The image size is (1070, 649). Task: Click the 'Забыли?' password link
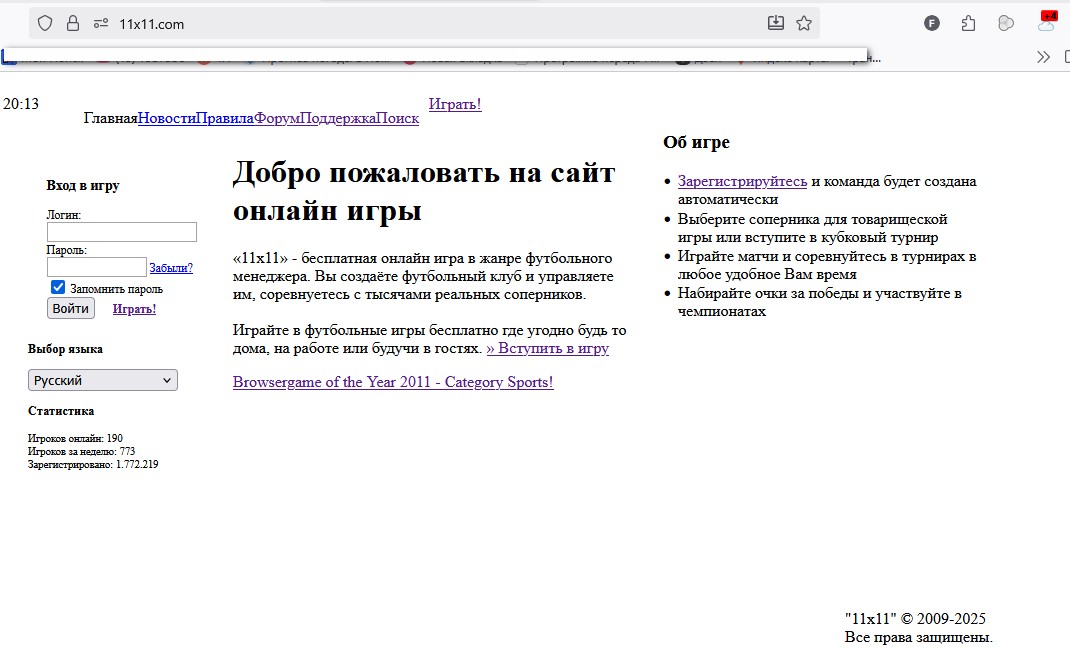point(171,268)
